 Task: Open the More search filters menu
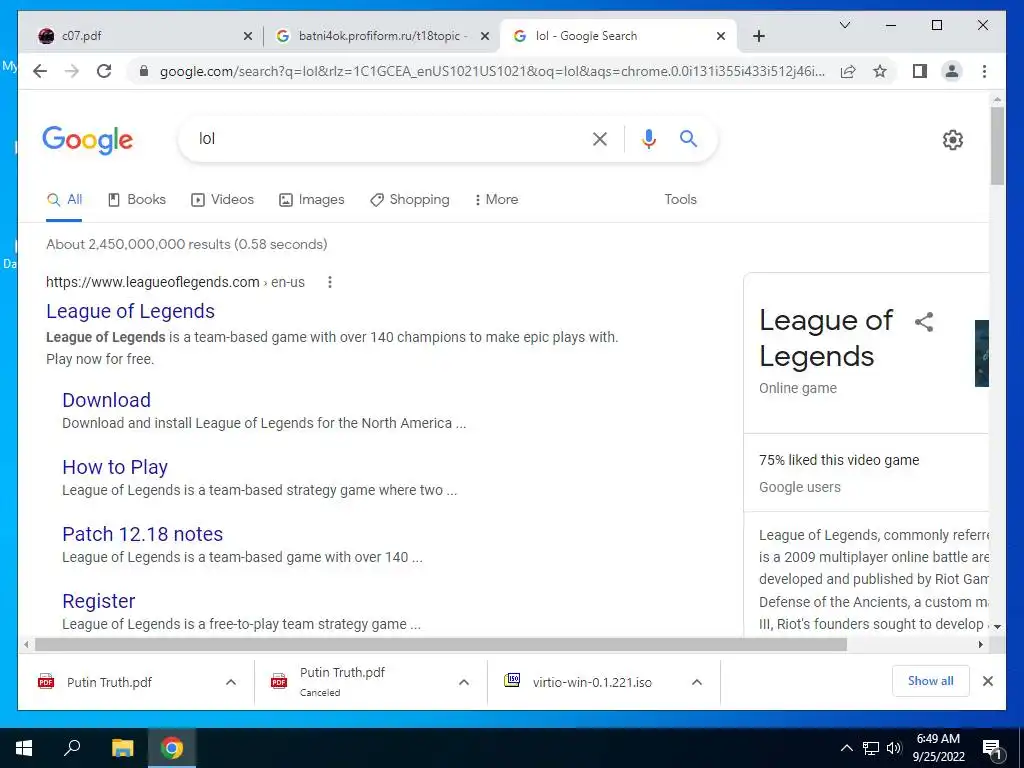pyautogui.click(x=496, y=200)
